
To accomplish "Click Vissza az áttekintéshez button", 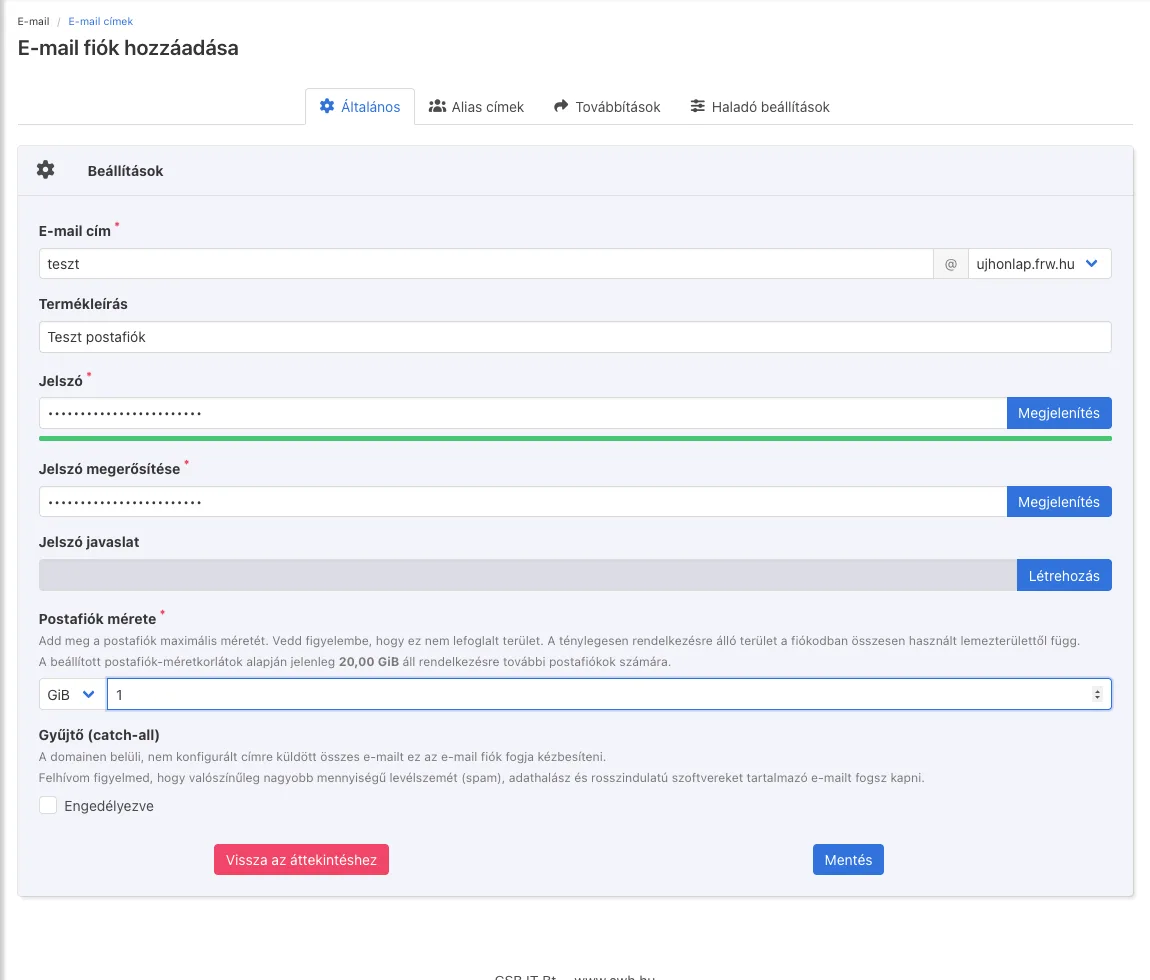I will pos(301,860).
